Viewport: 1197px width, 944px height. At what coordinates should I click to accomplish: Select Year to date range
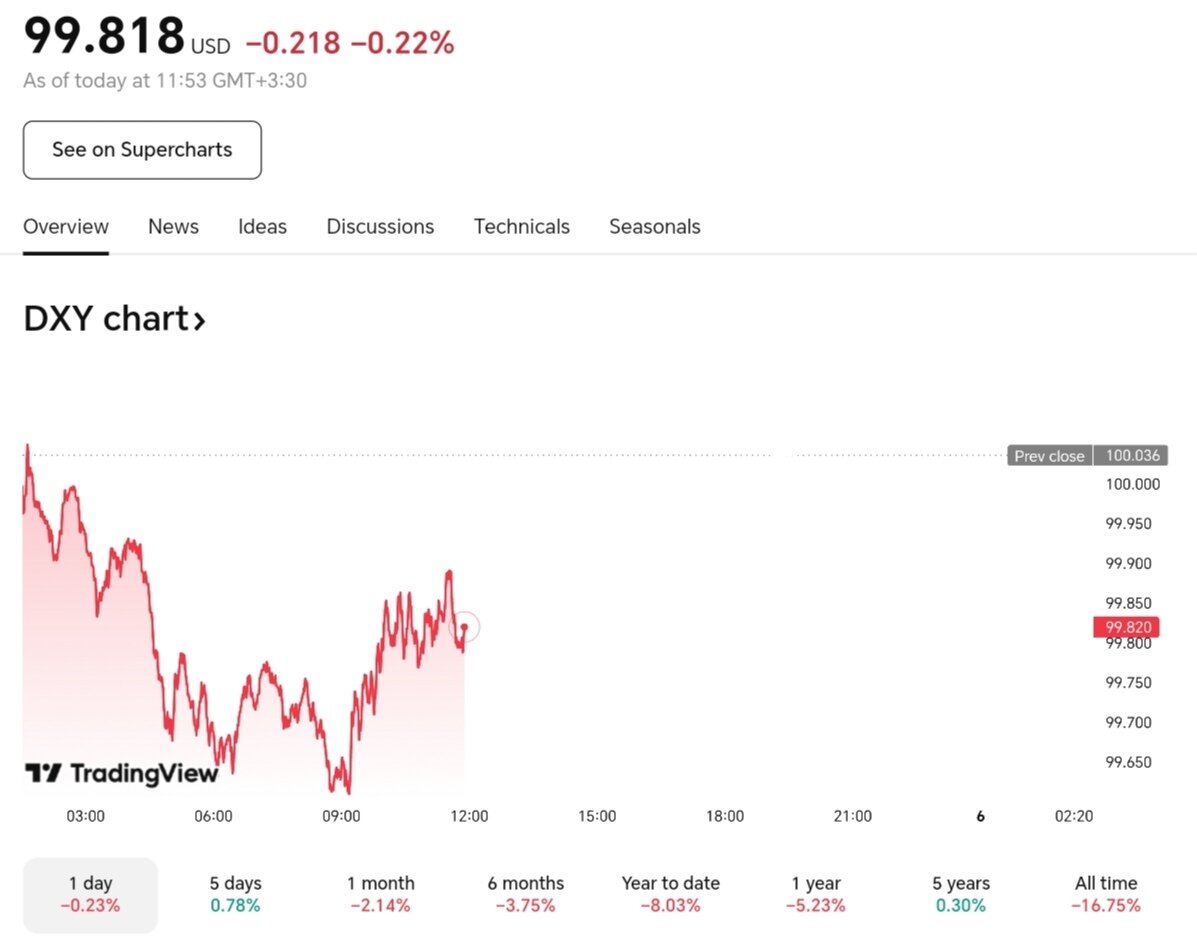pyautogui.click(x=670, y=894)
